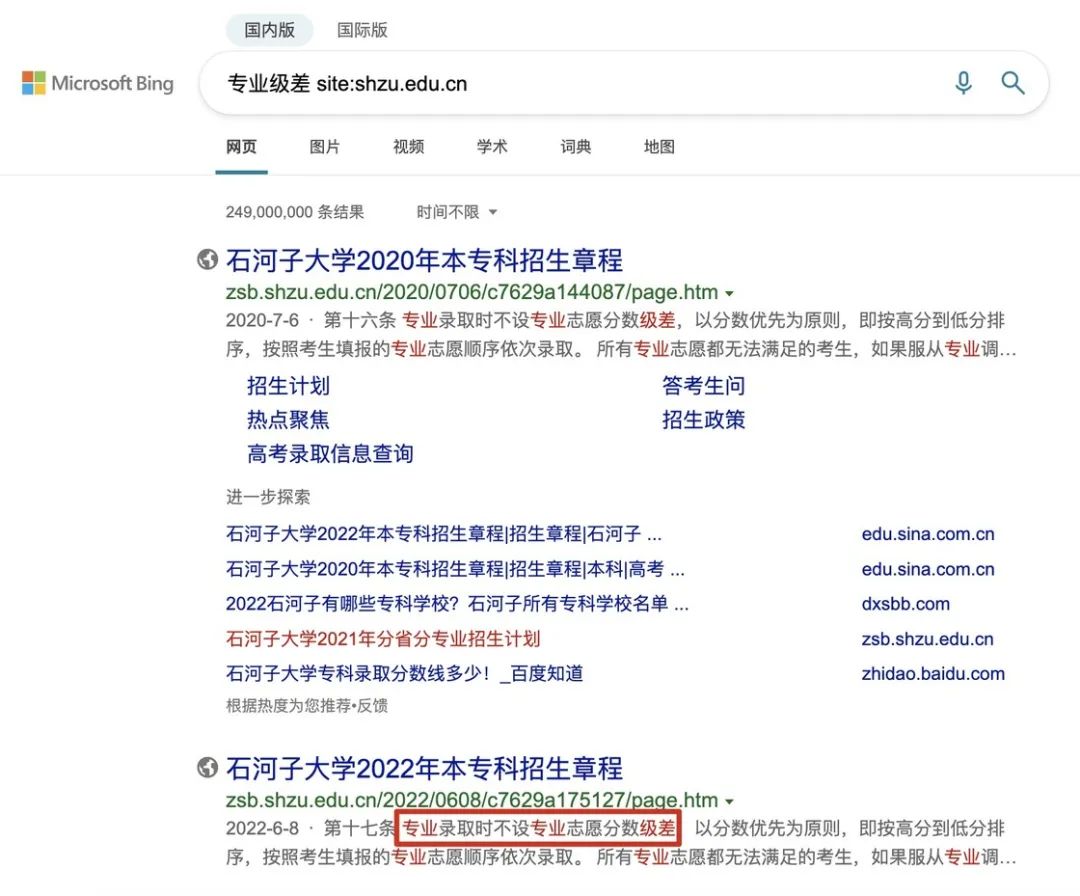
Task: Open the 热点聚焦 sitelink
Action: [x=289, y=419]
